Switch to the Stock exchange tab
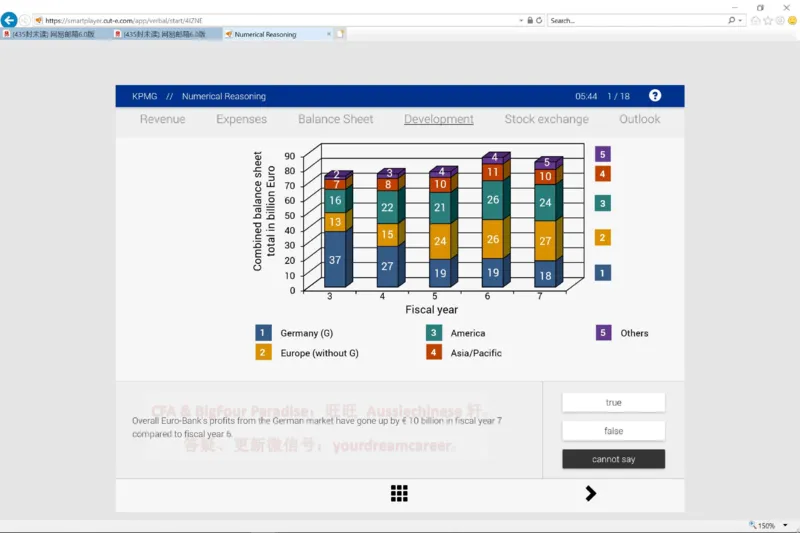The width and height of the screenshot is (800, 533). tap(546, 119)
